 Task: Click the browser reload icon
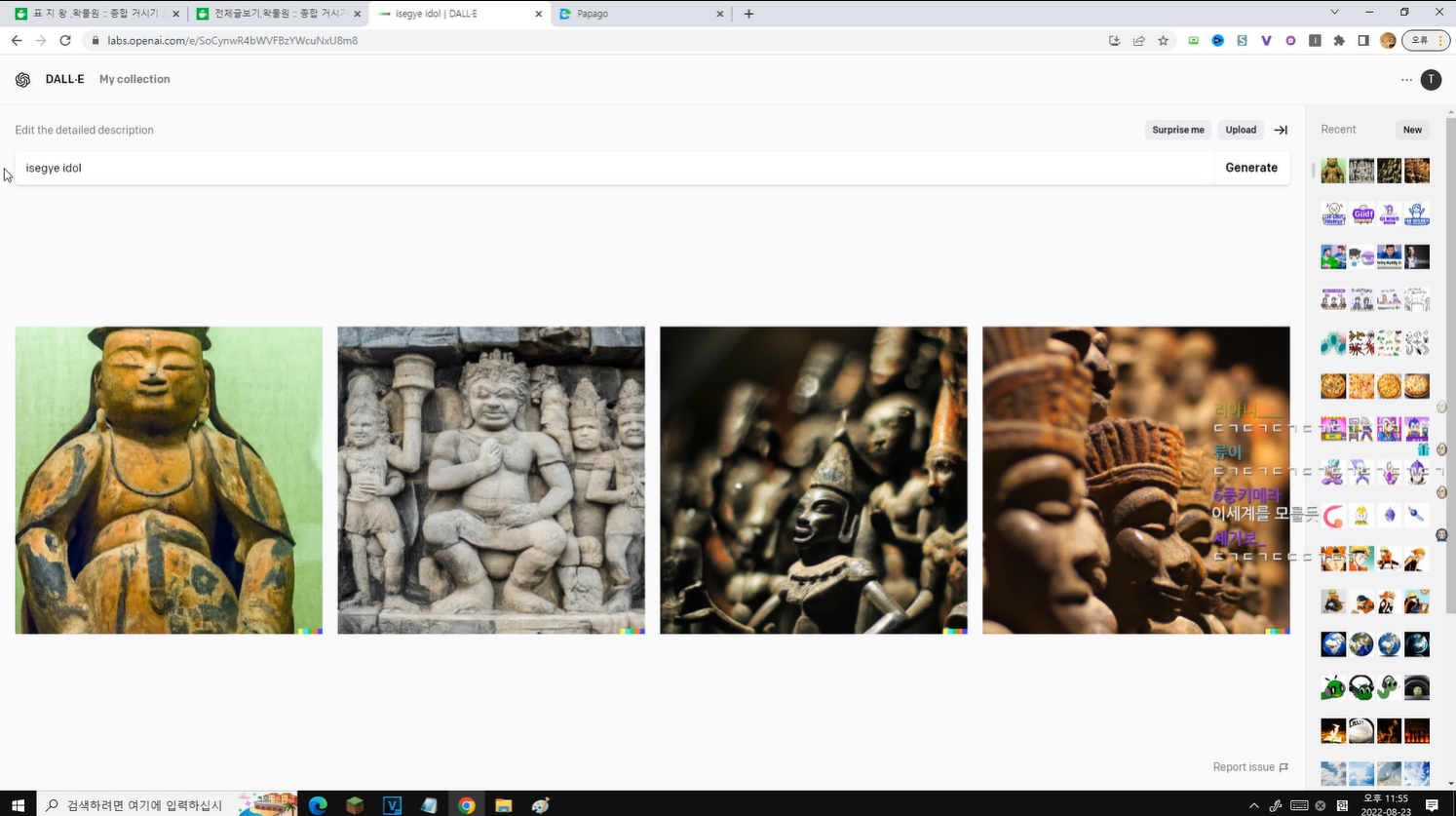[65, 41]
